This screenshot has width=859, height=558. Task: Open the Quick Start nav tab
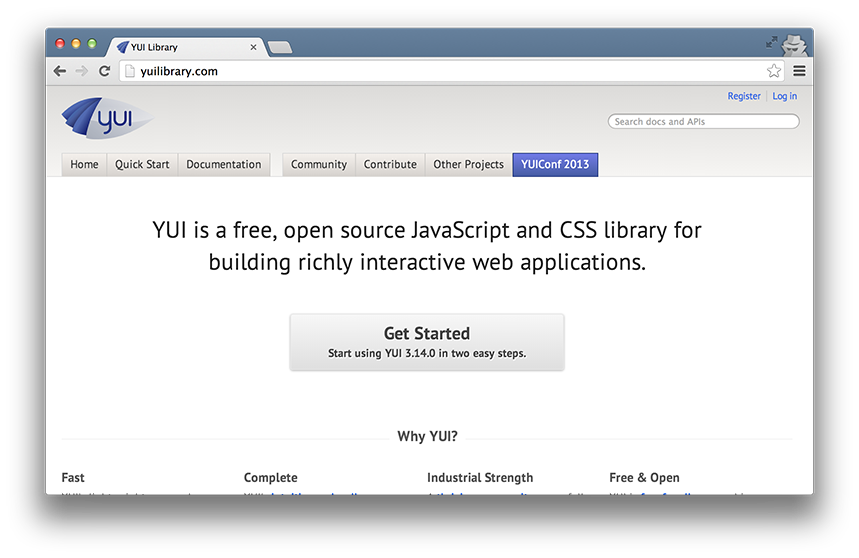[x=142, y=164]
